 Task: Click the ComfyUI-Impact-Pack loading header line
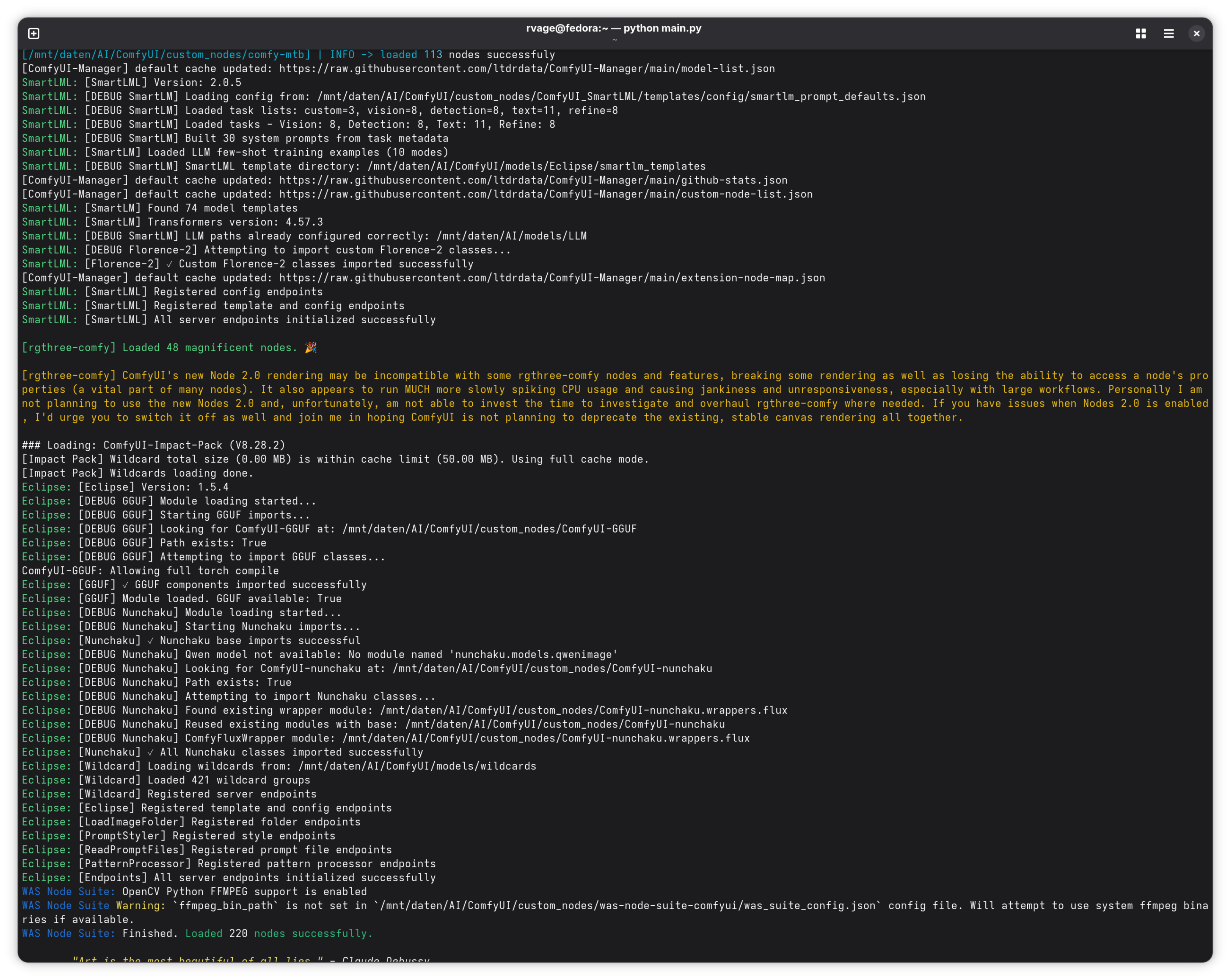pyautogui.click(x=153, y=445)
